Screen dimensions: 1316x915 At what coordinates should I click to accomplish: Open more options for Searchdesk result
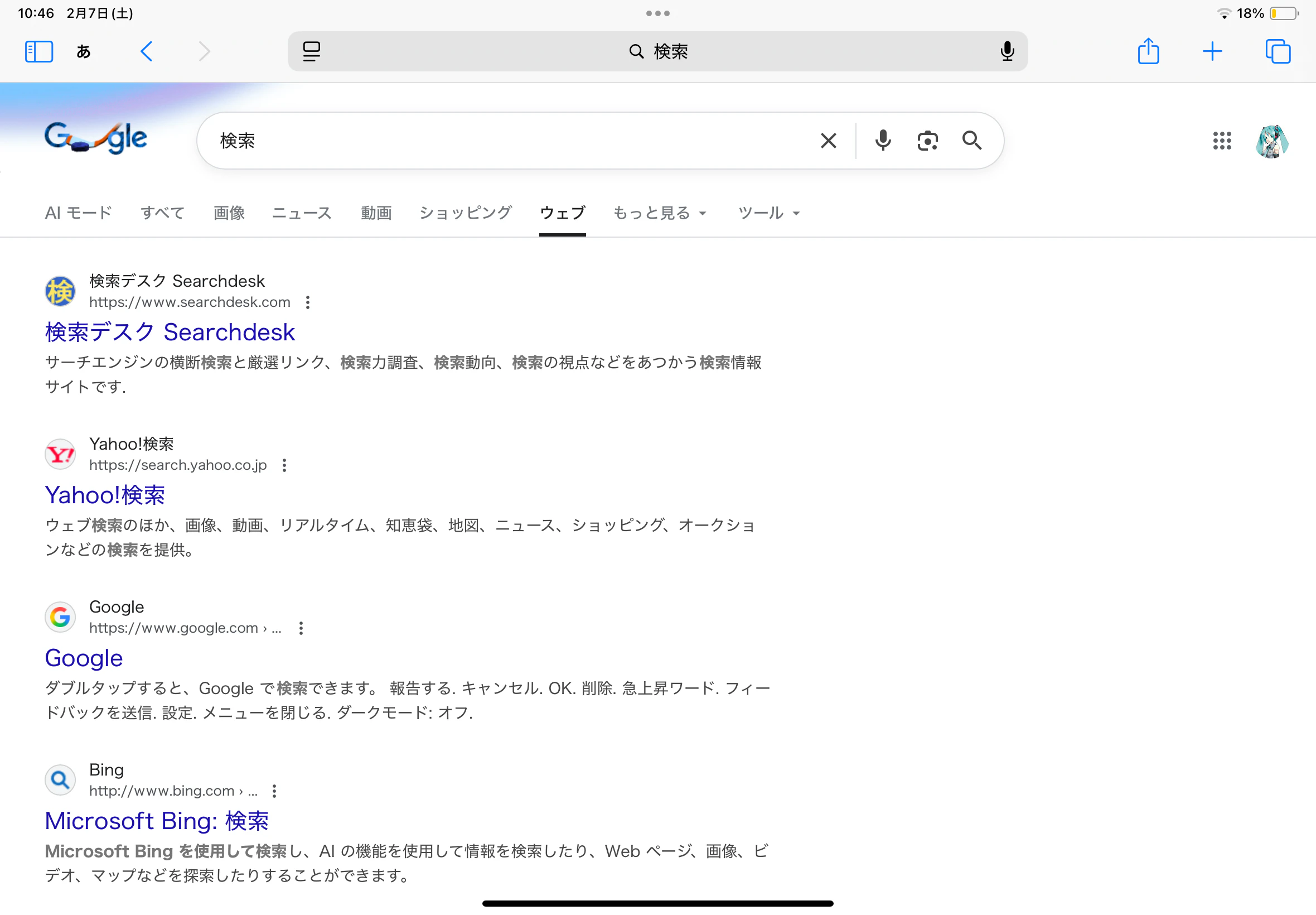click(x=308, y=302)
